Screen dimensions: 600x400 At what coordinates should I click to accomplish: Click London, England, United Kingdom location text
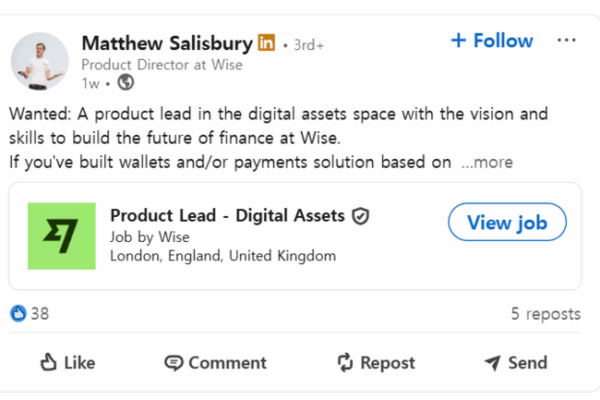click(x=223, y=256)
